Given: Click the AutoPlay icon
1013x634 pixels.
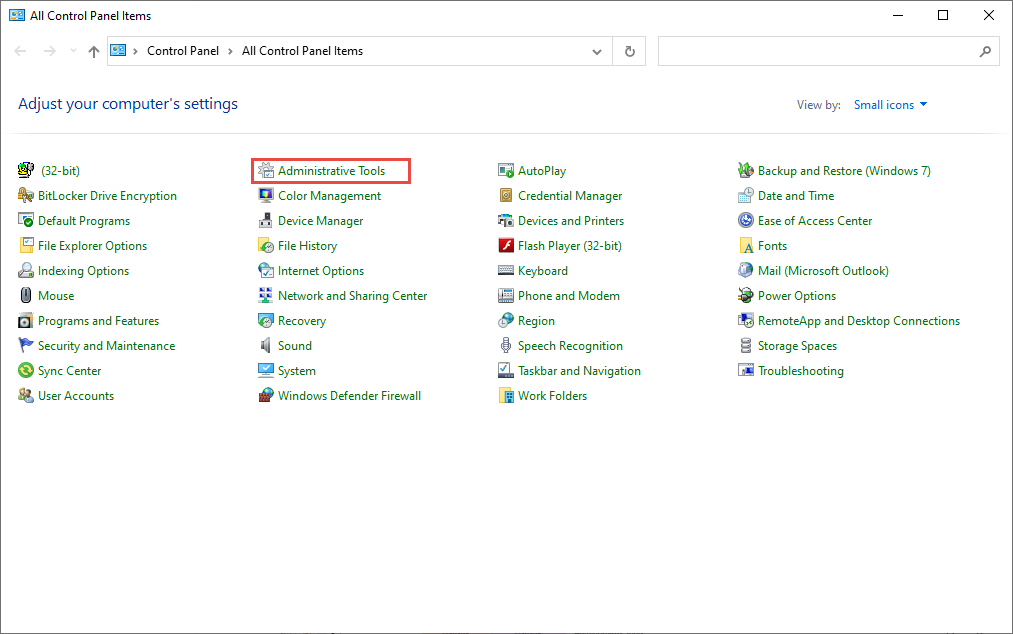Looking at the screenshot, I should 506,171.
